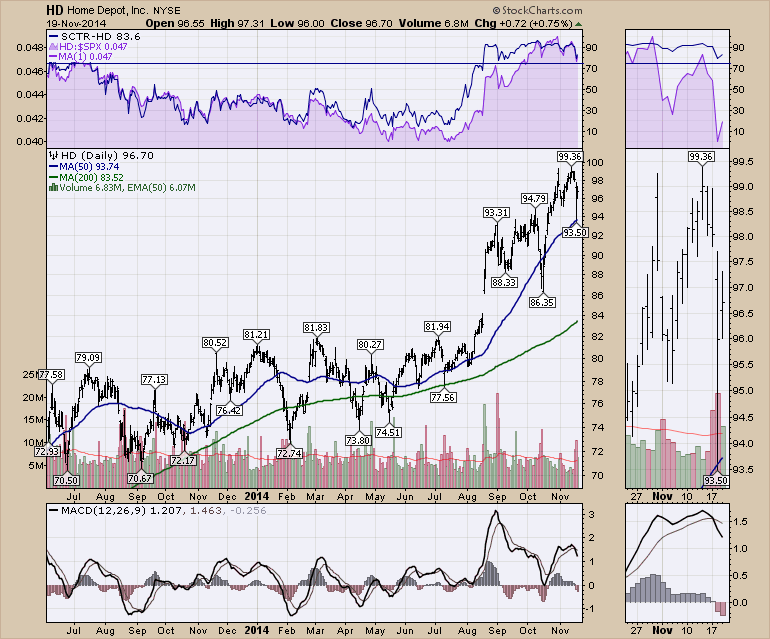Click the 93.50 label in zoom panel
Viewport: 770px width, 639px height.
(715, 480)
